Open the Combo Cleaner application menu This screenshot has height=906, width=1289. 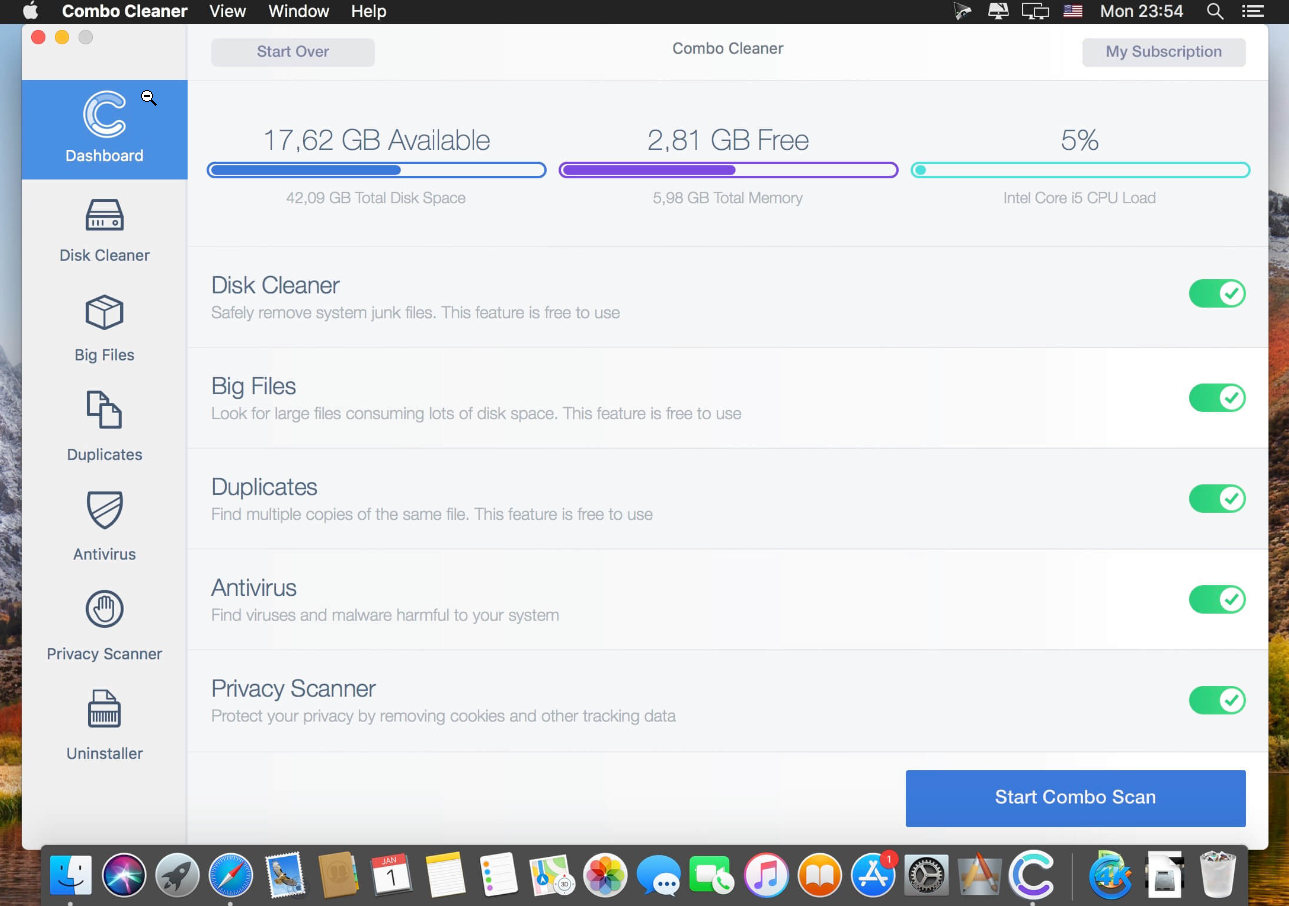(x=125, y=11)
